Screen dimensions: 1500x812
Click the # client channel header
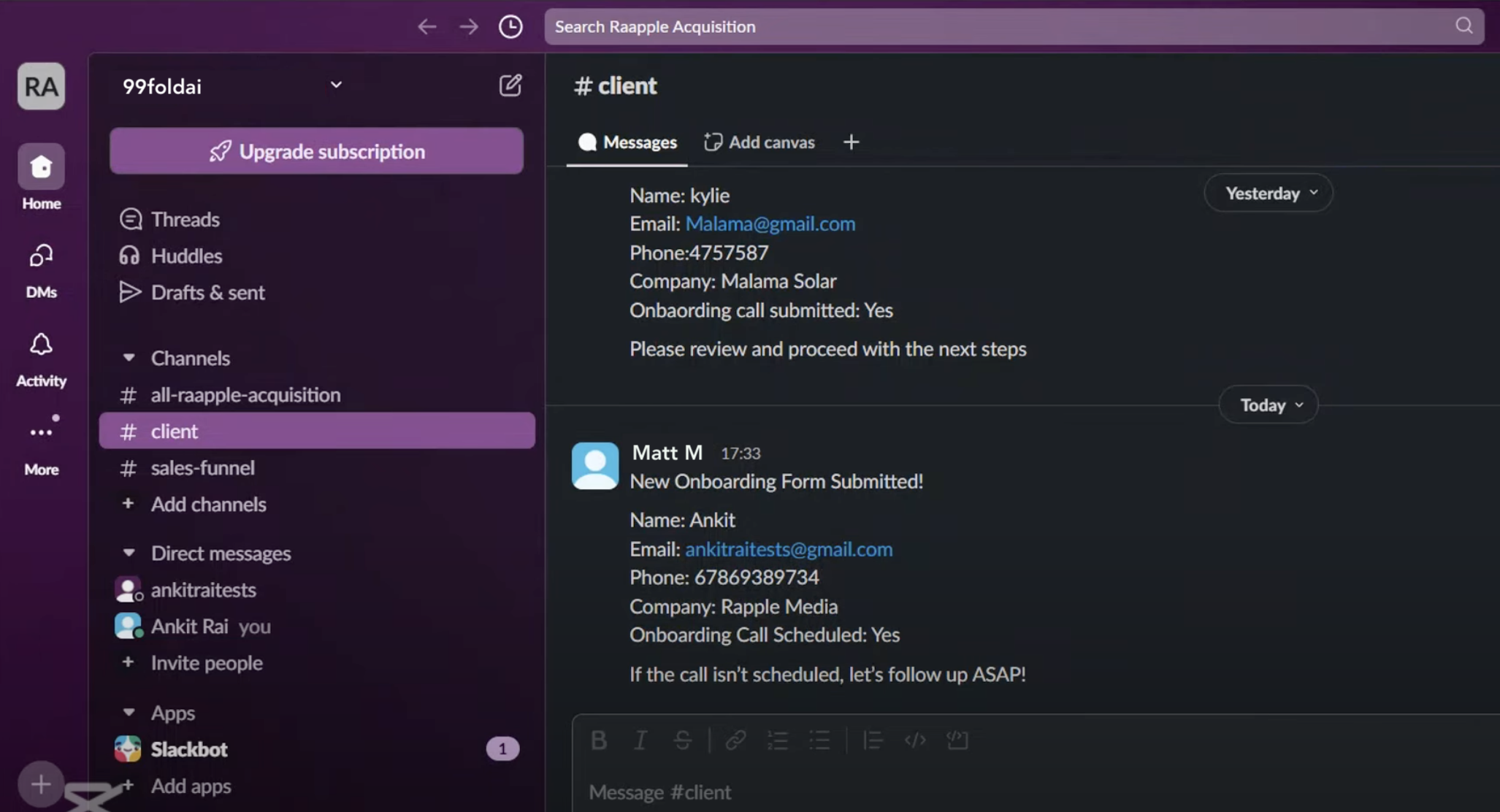pyautogui.click(x=616, y=86)
